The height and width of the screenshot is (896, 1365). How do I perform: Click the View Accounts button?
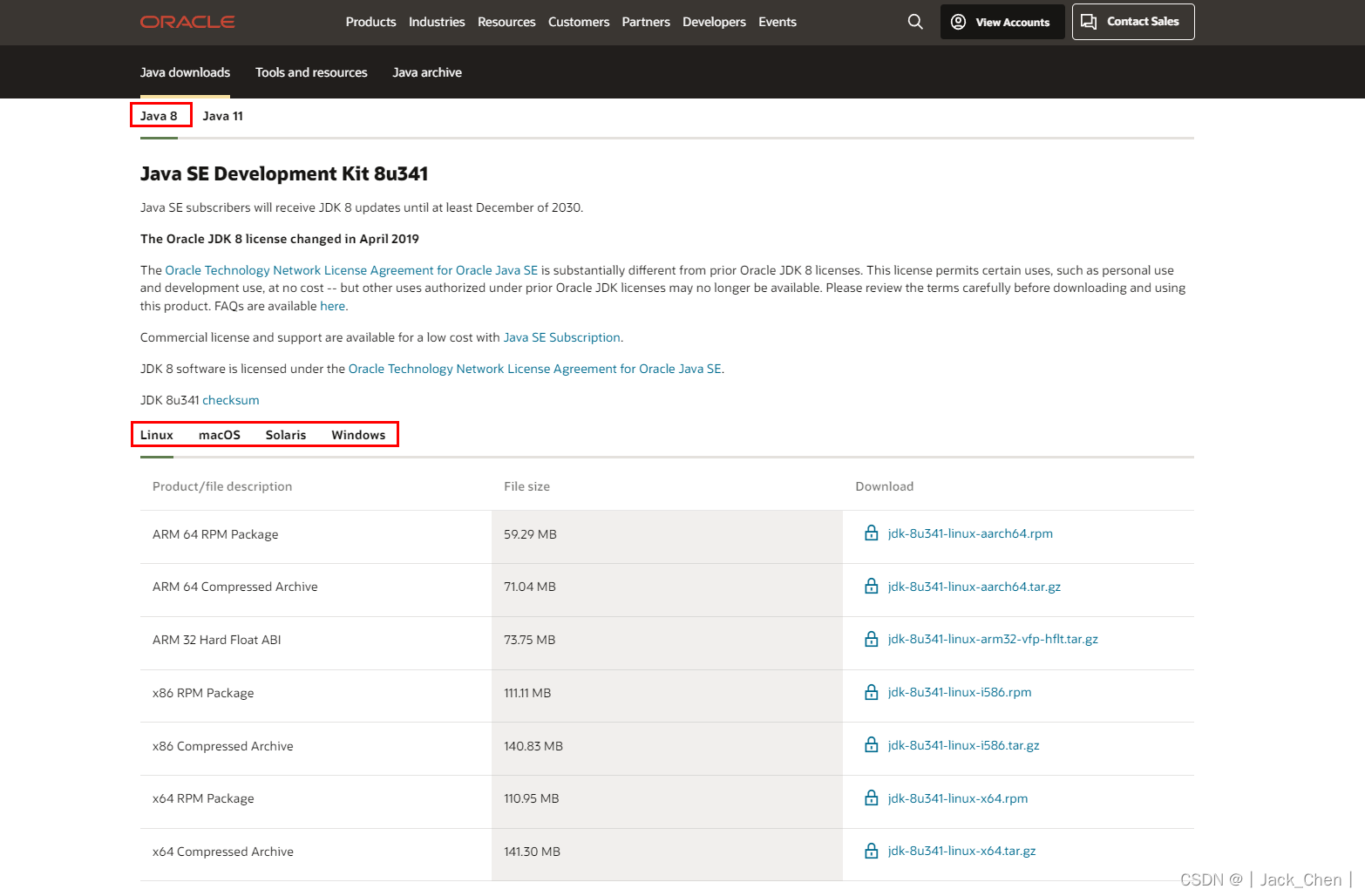1002,22
